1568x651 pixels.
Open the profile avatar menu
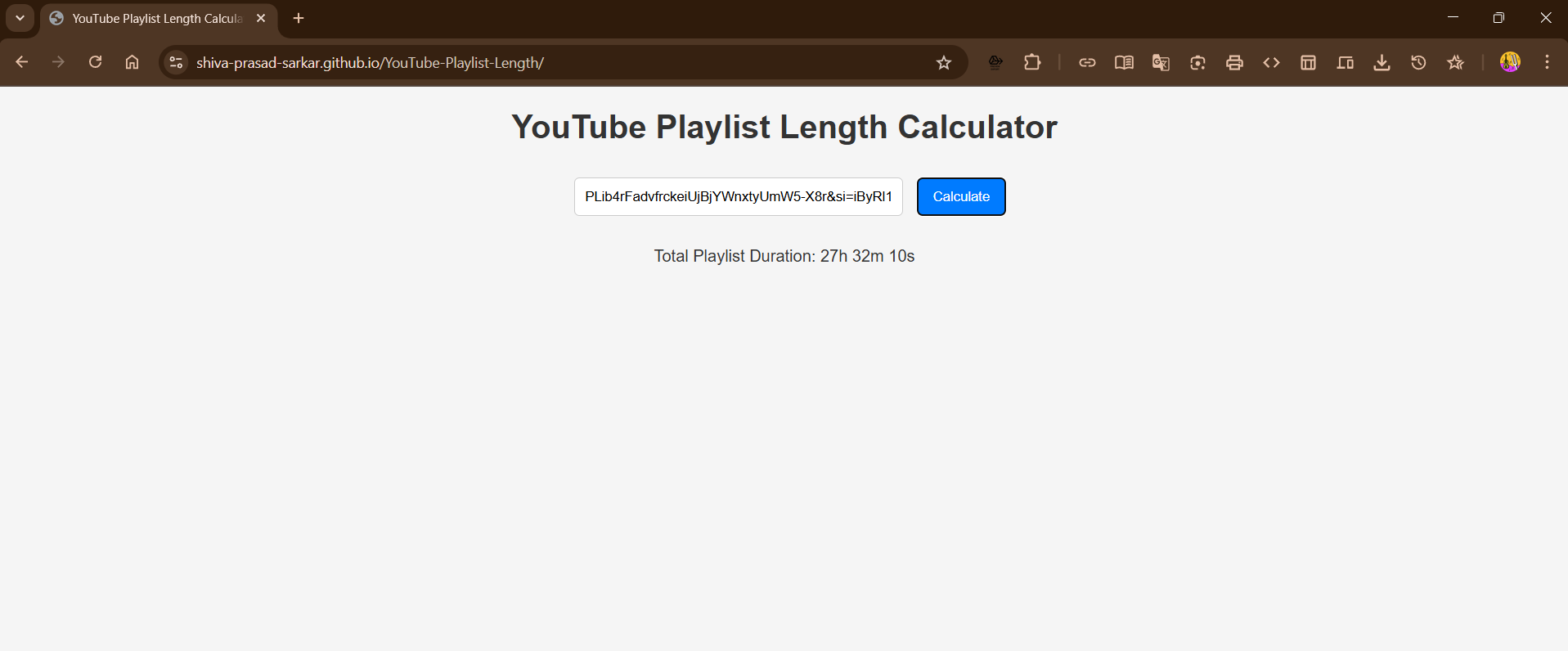[1510, 62]
